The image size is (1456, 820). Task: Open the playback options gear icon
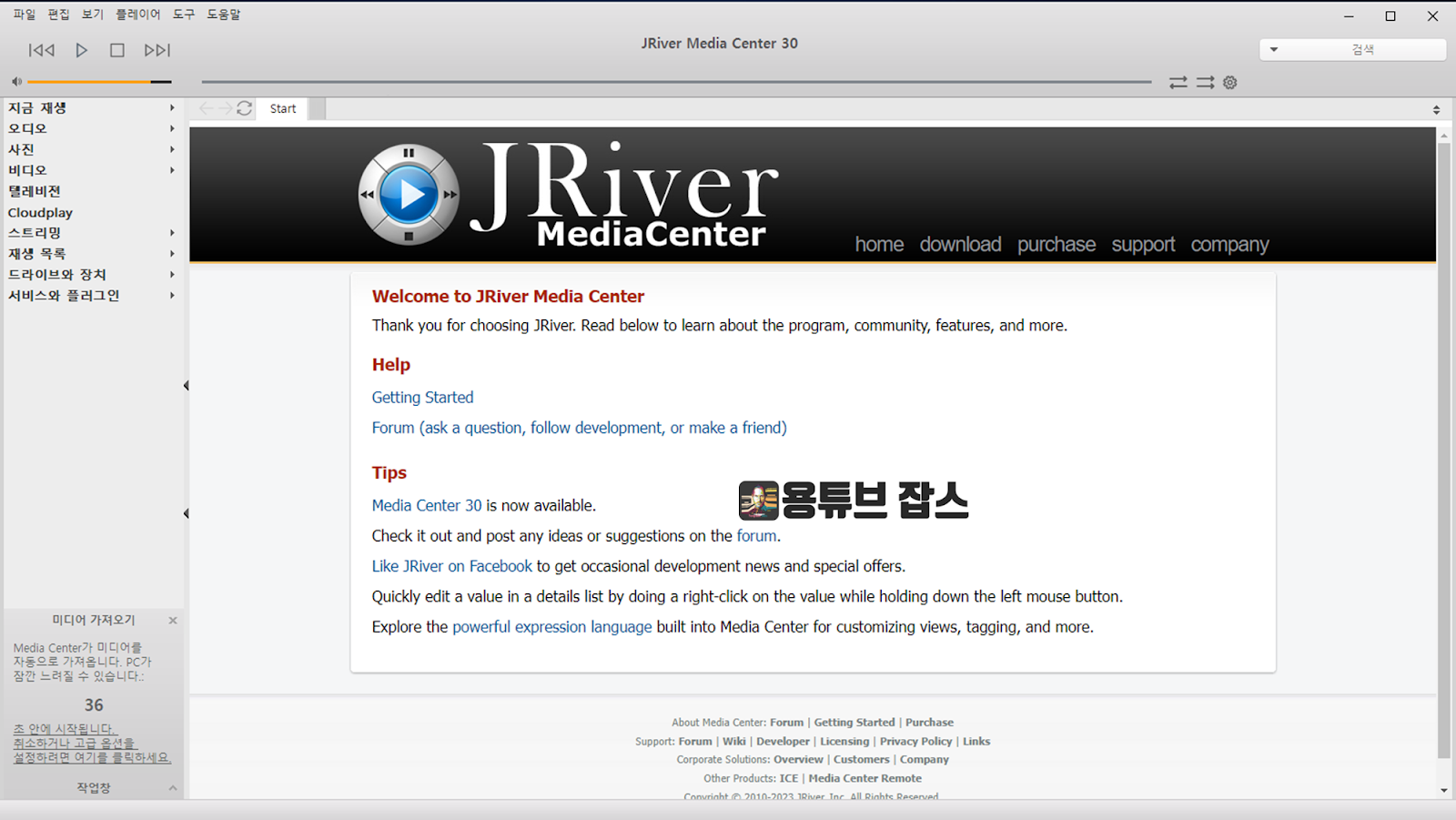click(1230, 82)
